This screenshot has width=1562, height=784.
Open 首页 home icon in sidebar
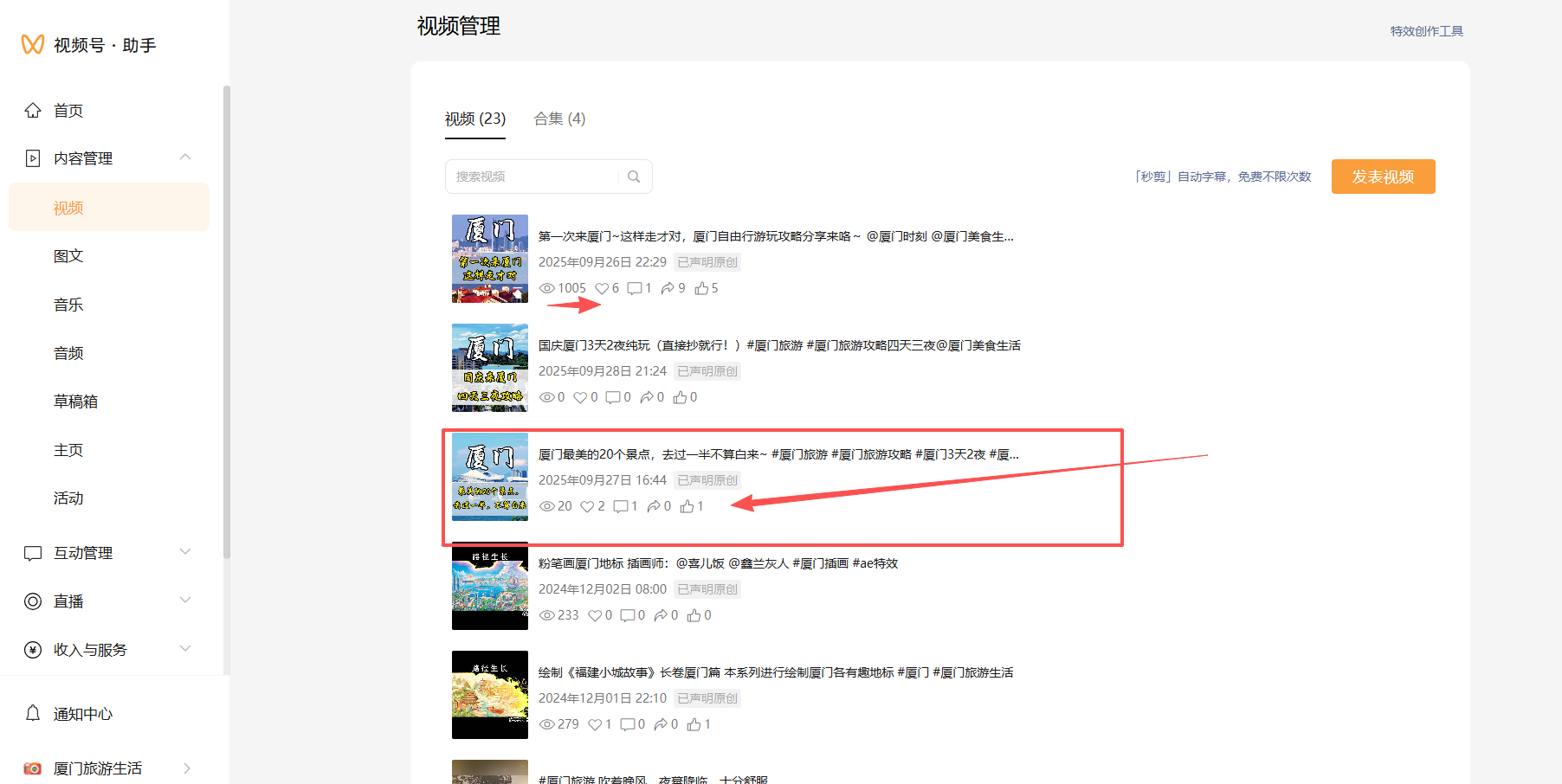(33, 111)
